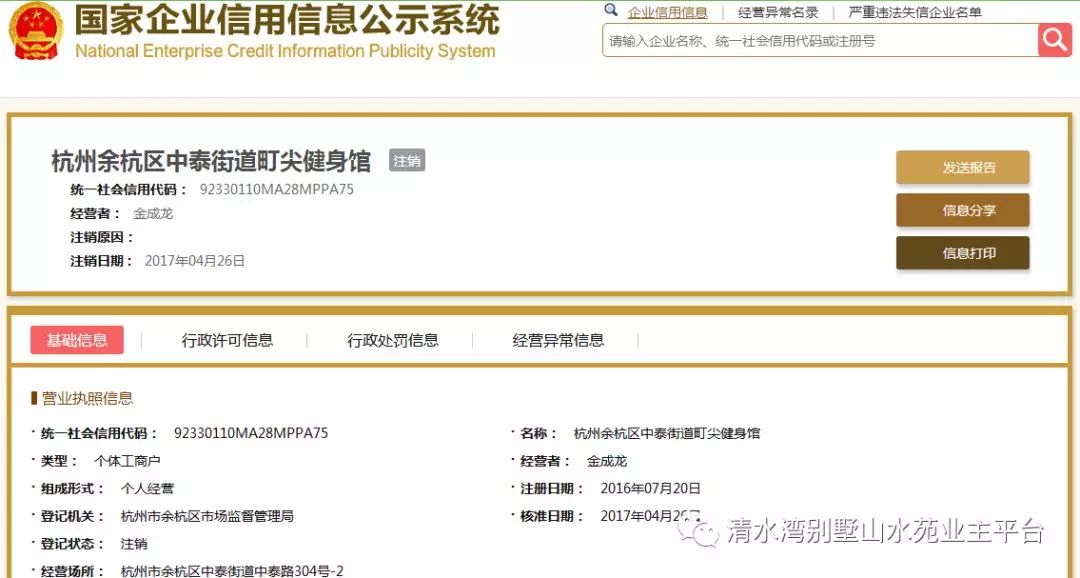The height and width of the screenshot is (578, 1080).
Task: Switch to the 经营异常信息 tab
Action: coord(558,340)
